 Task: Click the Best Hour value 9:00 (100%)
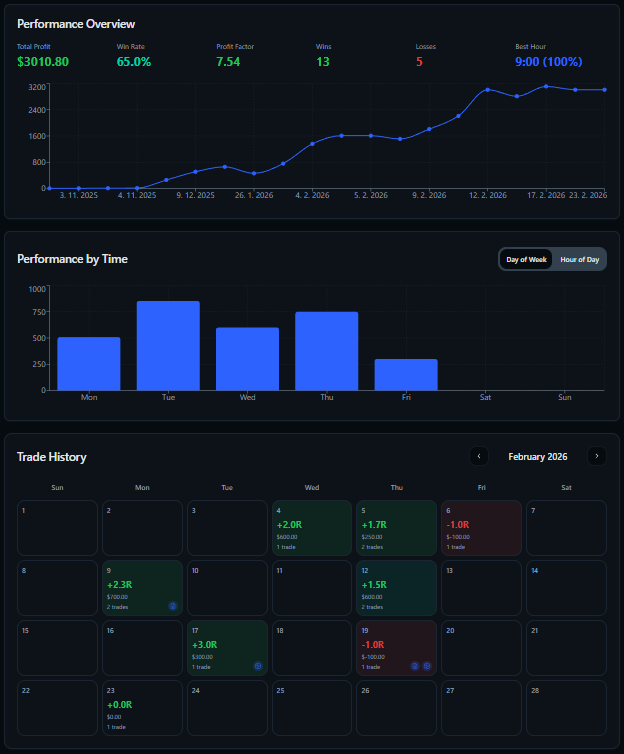(x=549, y=62)
